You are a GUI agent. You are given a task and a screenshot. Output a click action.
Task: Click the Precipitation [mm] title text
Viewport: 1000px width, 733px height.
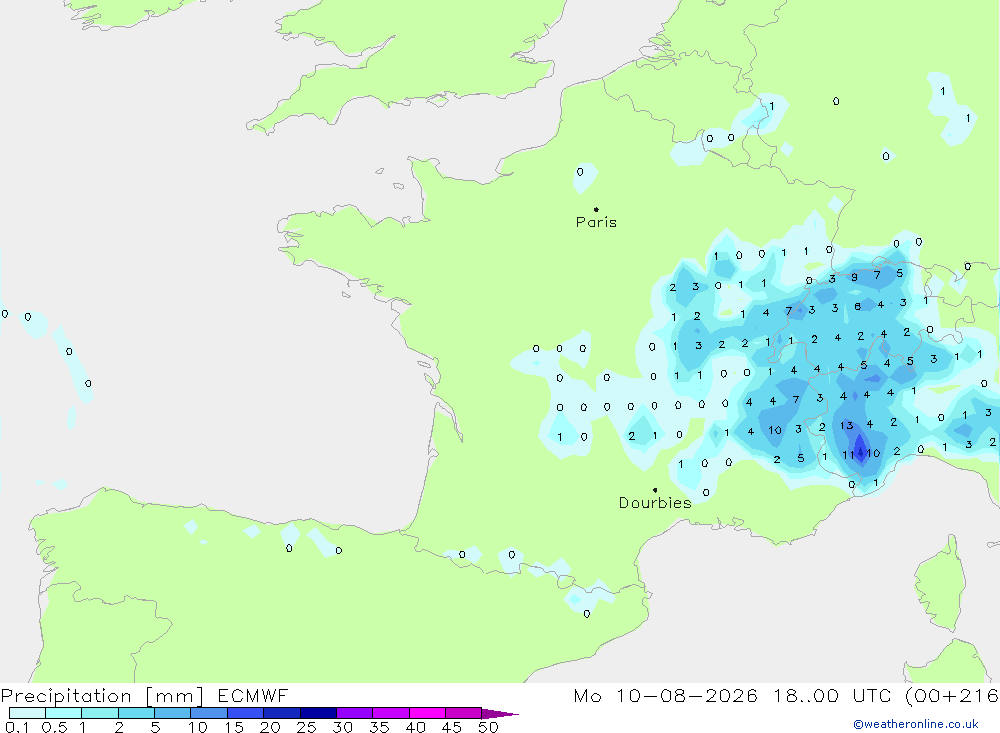coord(102,696)
